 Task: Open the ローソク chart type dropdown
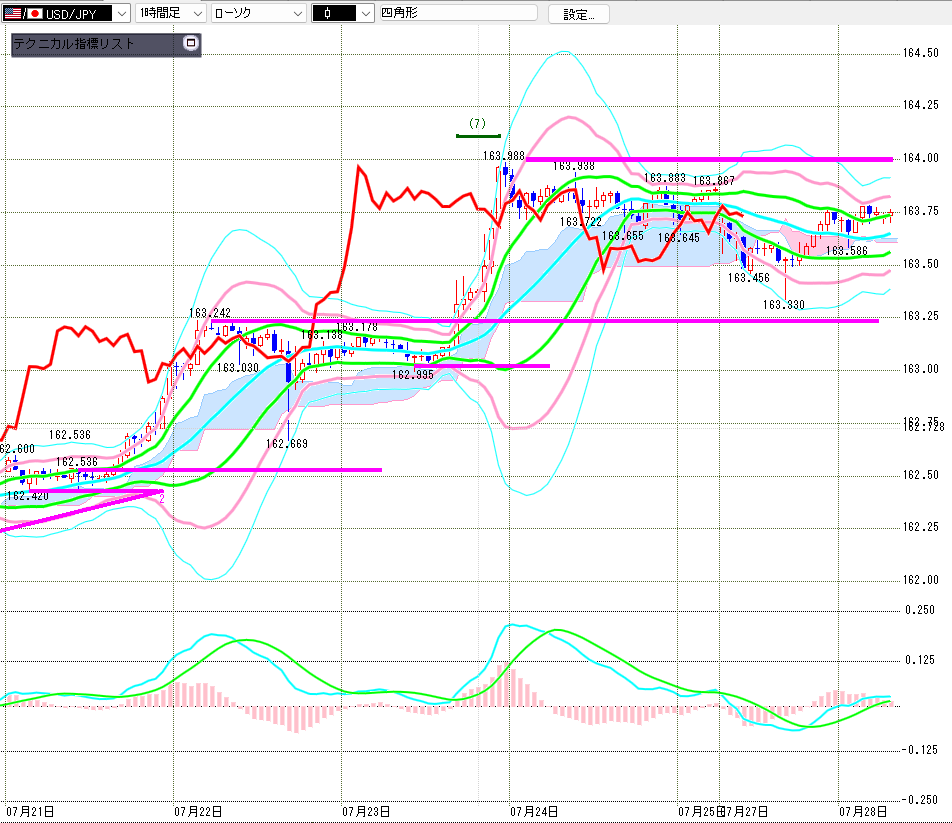259,13
